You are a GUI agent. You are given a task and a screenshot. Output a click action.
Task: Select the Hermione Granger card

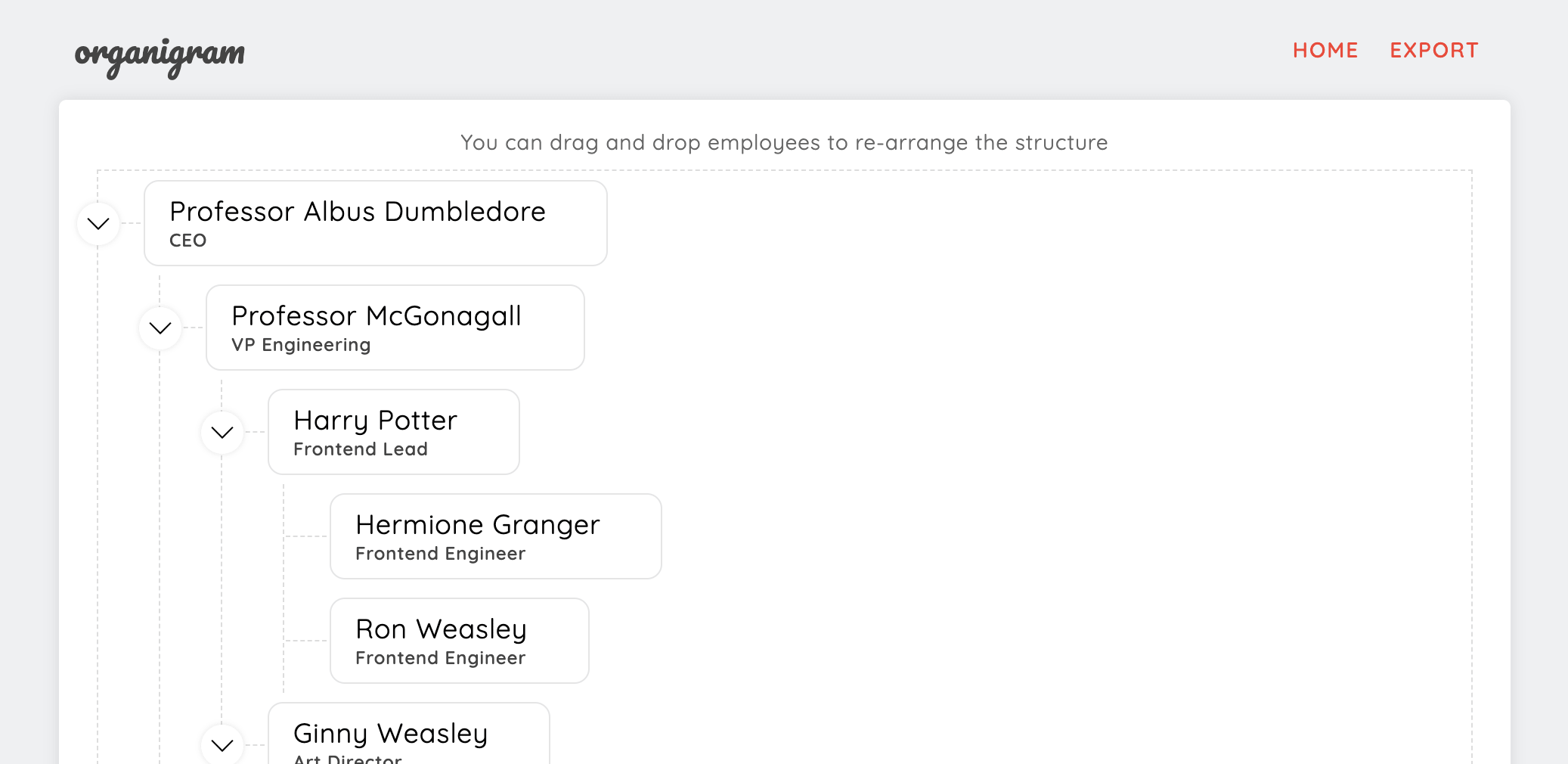[x=496, y=536]
